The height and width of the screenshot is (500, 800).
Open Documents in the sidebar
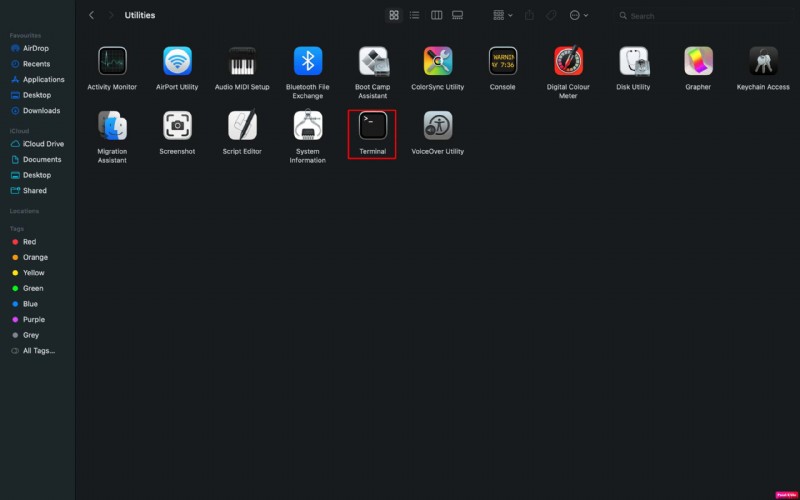coord(37,160)
